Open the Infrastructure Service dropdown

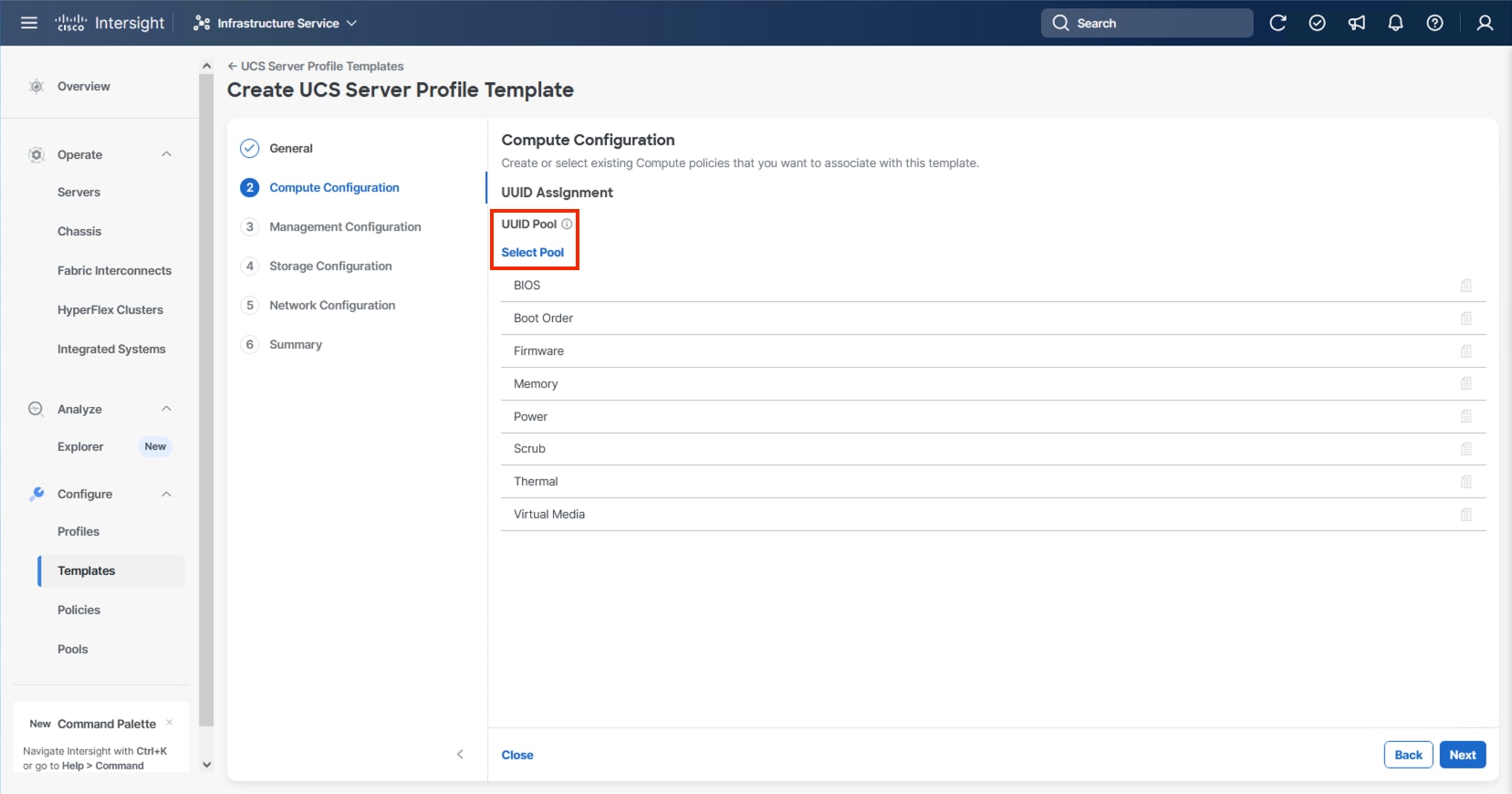click(x=275, y=23)
